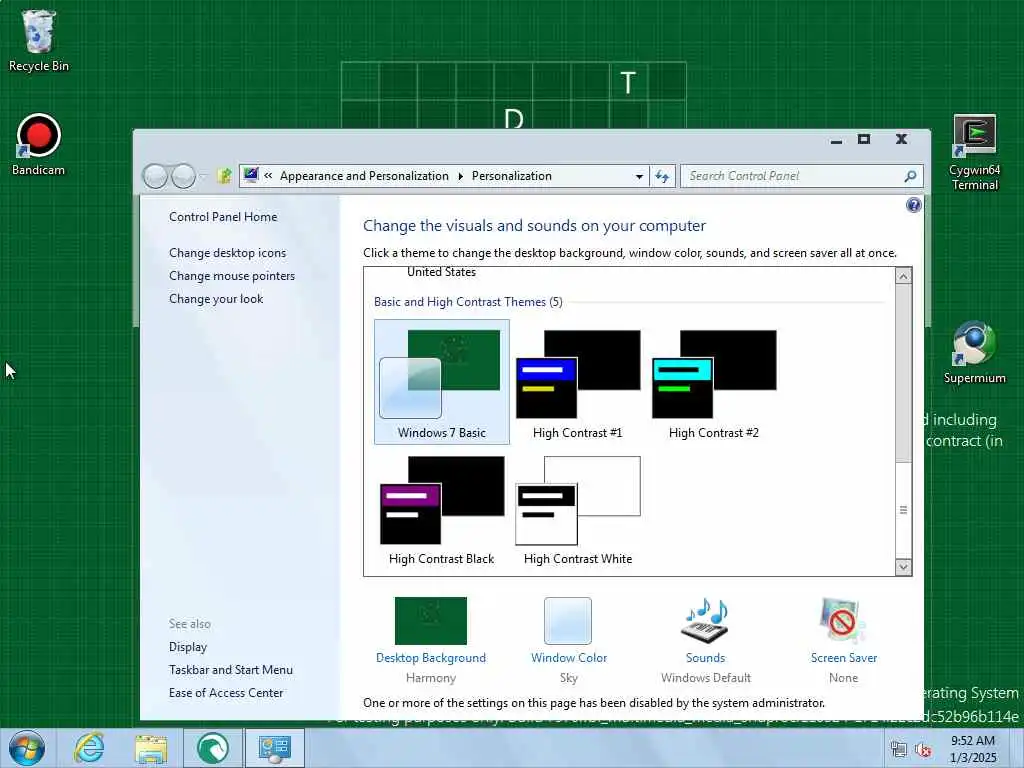
Task: Click Appearance and Personalization breadcrumb
Action: [364, 176]
